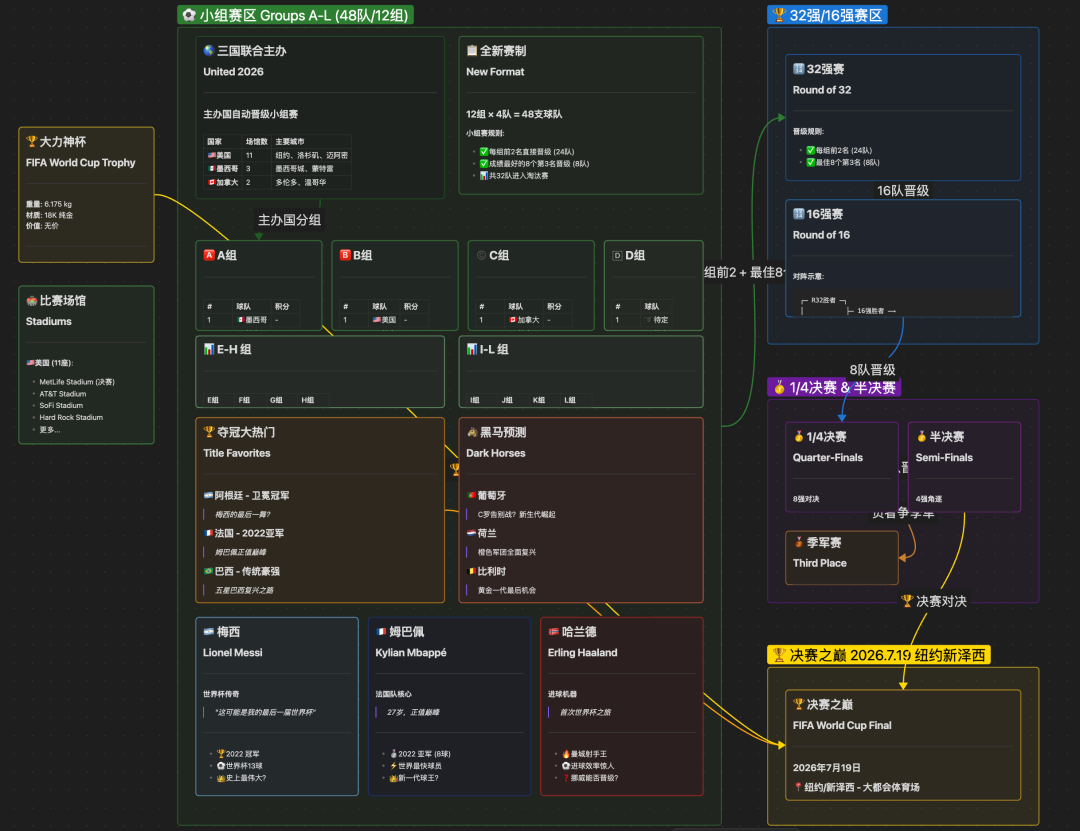Click the medal icon beside 半决赛
The image size is (1080, 831).
pos(922,436)
